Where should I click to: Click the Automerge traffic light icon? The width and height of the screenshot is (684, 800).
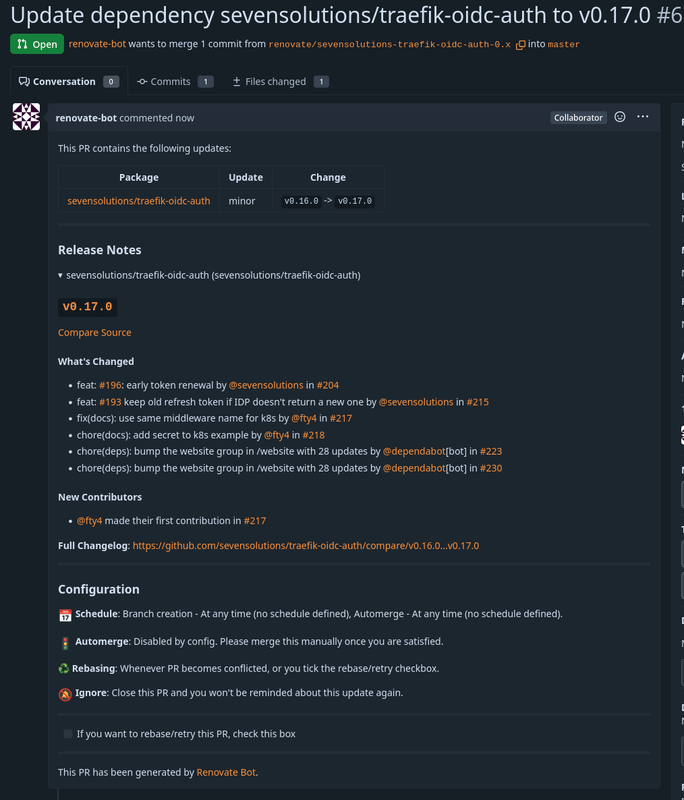(x=63, y=642)
